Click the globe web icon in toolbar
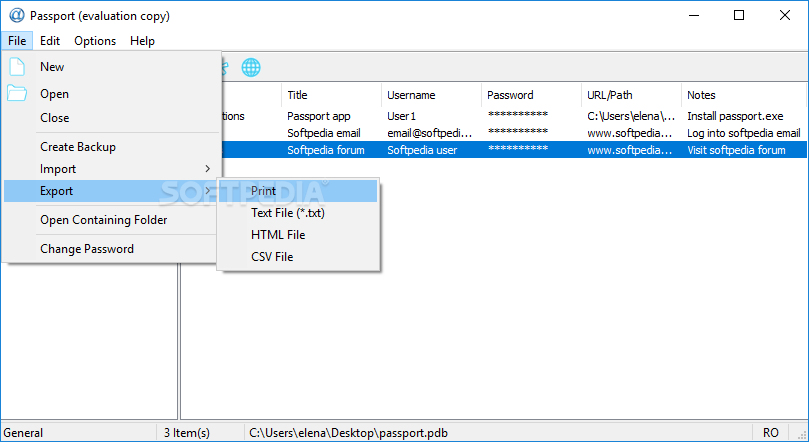The width and height of the screenshot is (809, 442). click(x=251, y=67)
